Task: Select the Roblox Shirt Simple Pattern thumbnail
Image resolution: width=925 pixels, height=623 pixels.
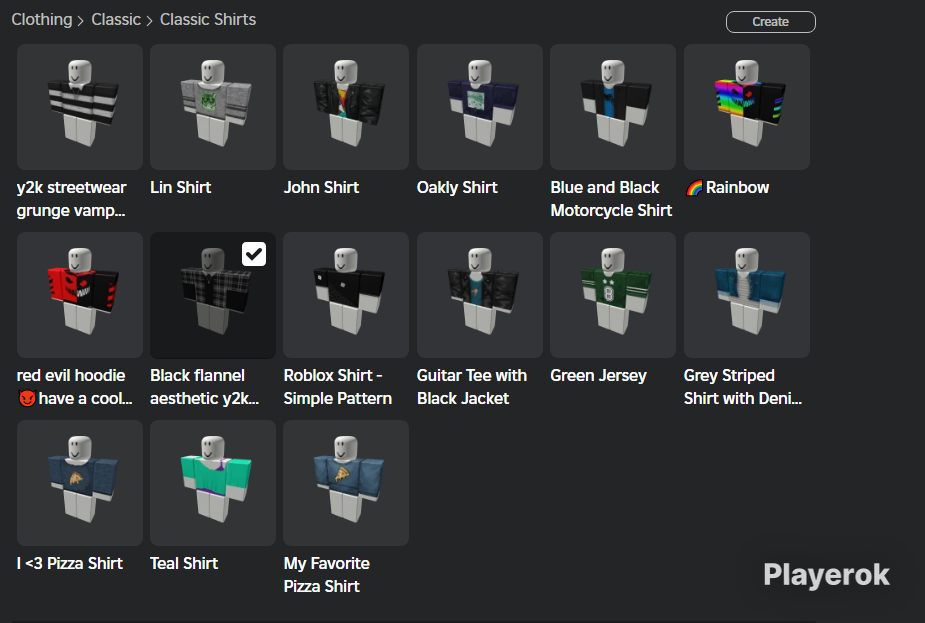Action: 346,295
